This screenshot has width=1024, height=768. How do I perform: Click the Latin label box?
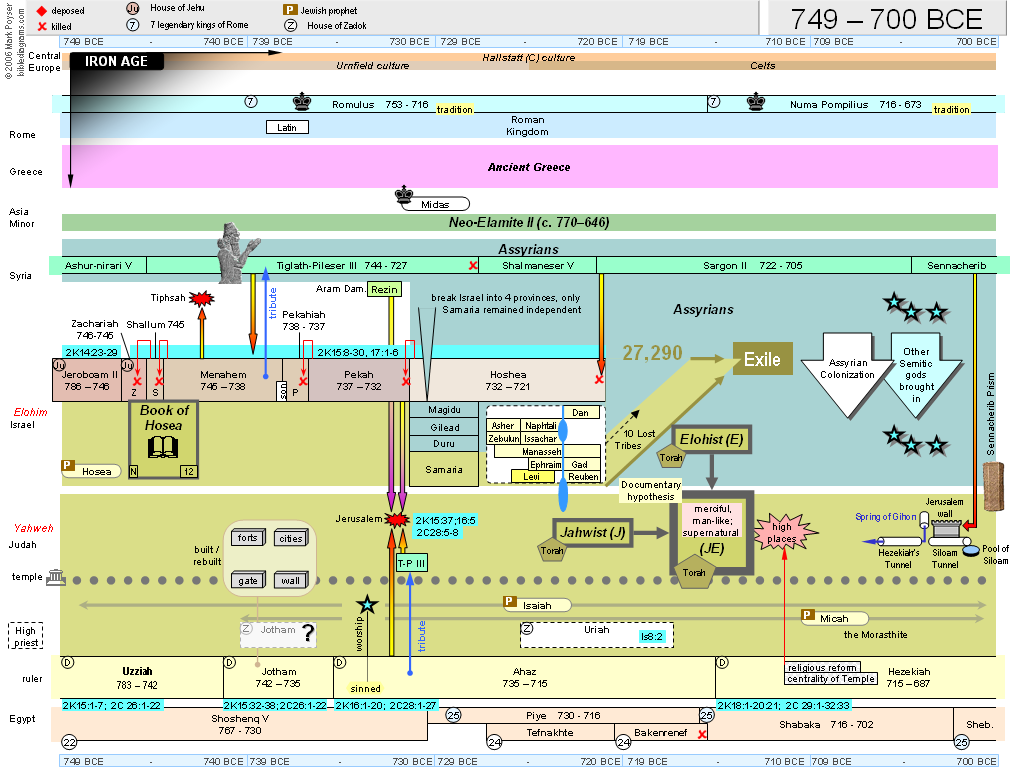coord(287,127)
